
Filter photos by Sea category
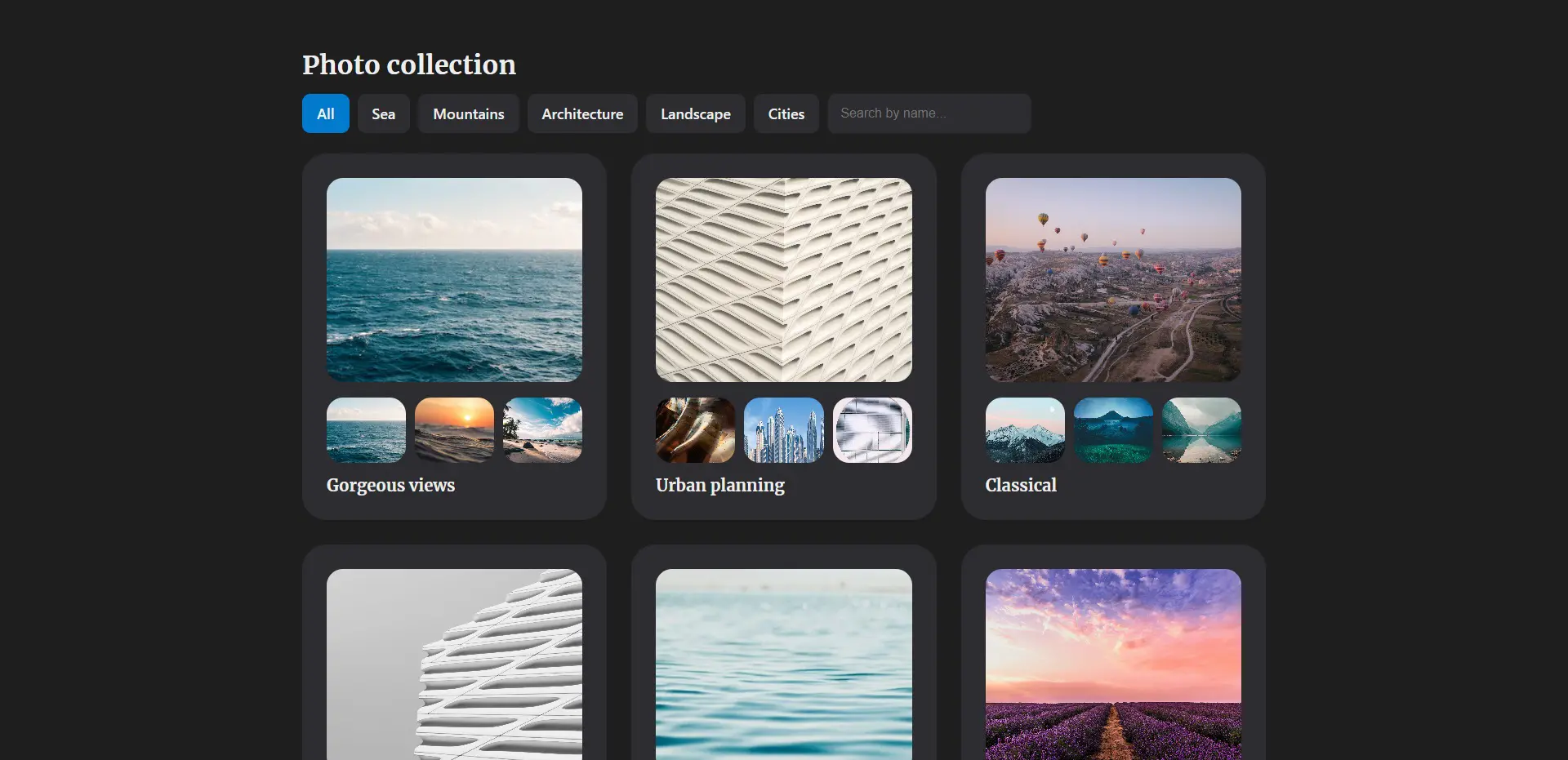point(383,113)
